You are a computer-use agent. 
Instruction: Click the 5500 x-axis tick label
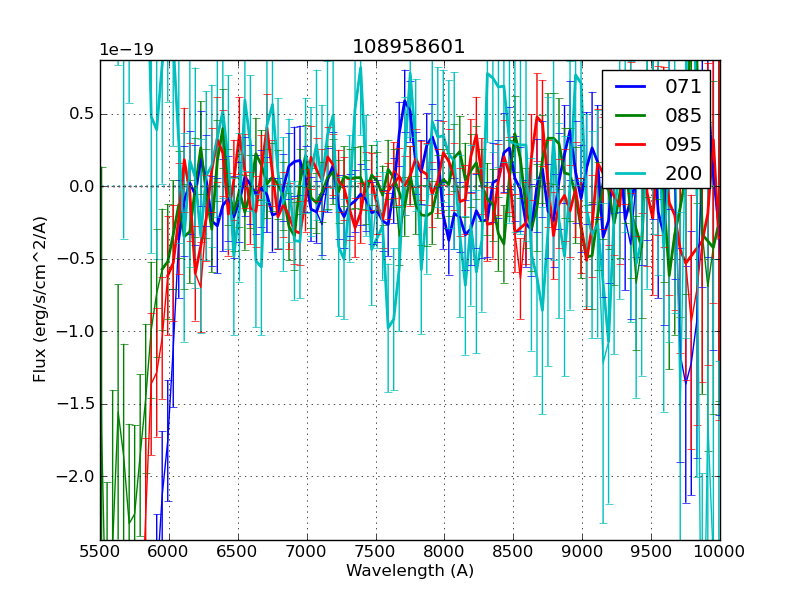coord(100,551)
